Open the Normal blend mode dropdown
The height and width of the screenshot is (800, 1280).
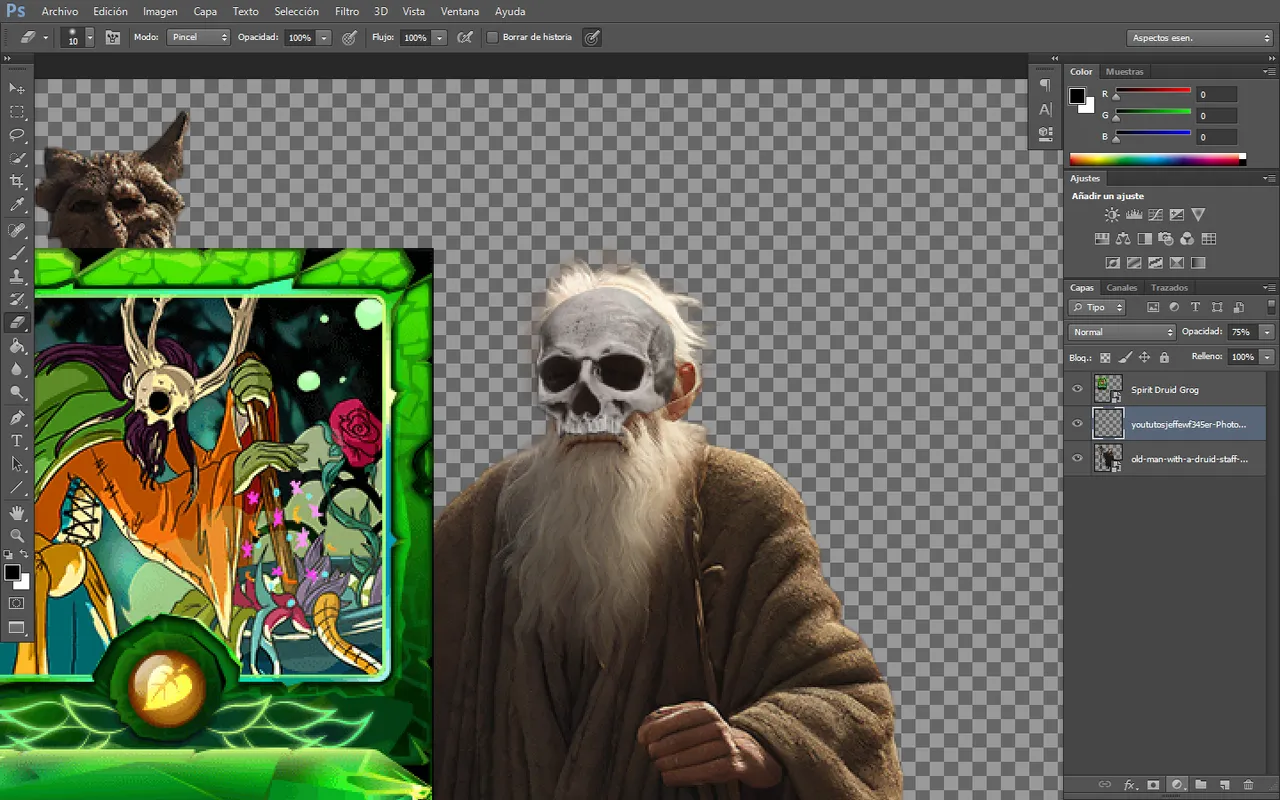click(x=1122, y=332)
